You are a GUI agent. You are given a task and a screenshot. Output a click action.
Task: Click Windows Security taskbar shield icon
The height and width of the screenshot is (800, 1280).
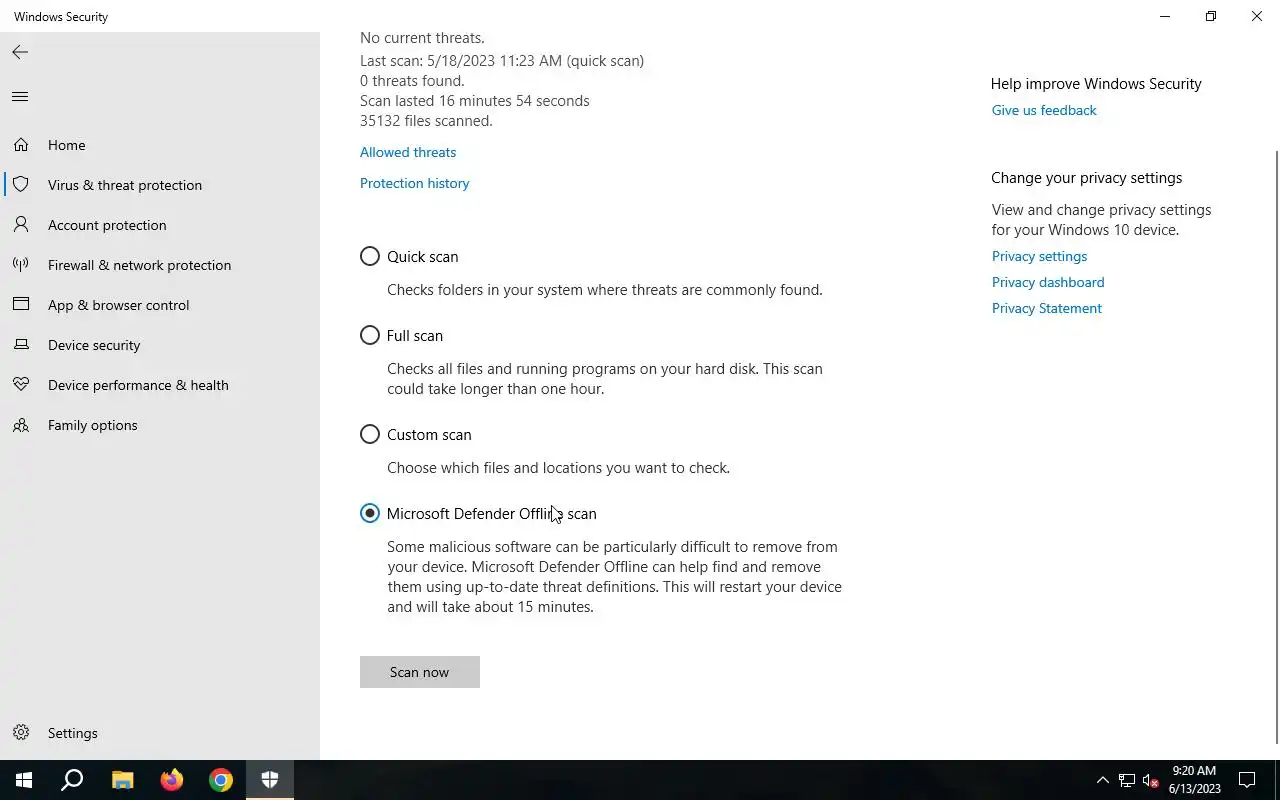point(270,780)
